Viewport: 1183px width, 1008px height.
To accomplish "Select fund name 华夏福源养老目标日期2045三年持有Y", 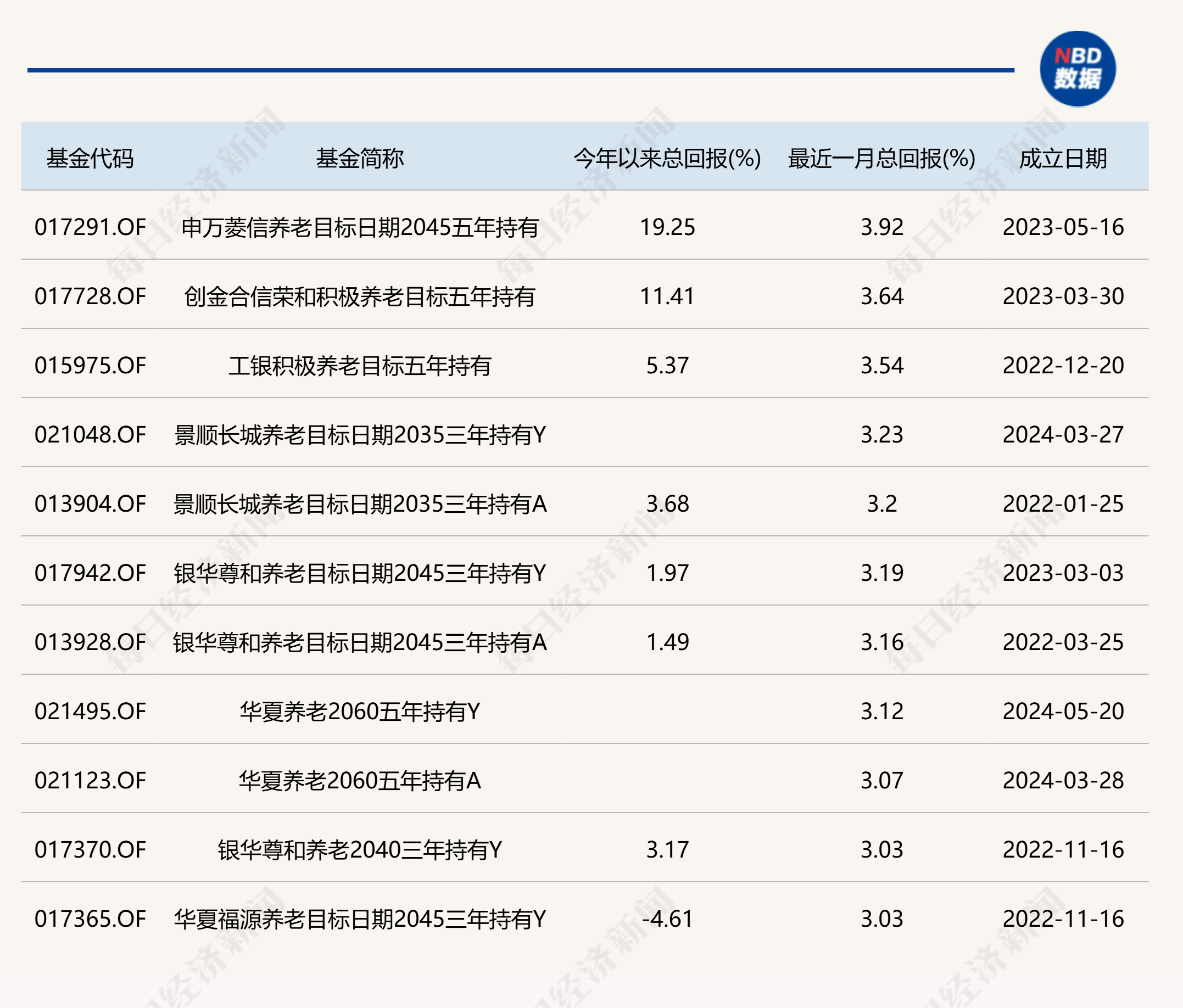I will (x=360, y=919).
